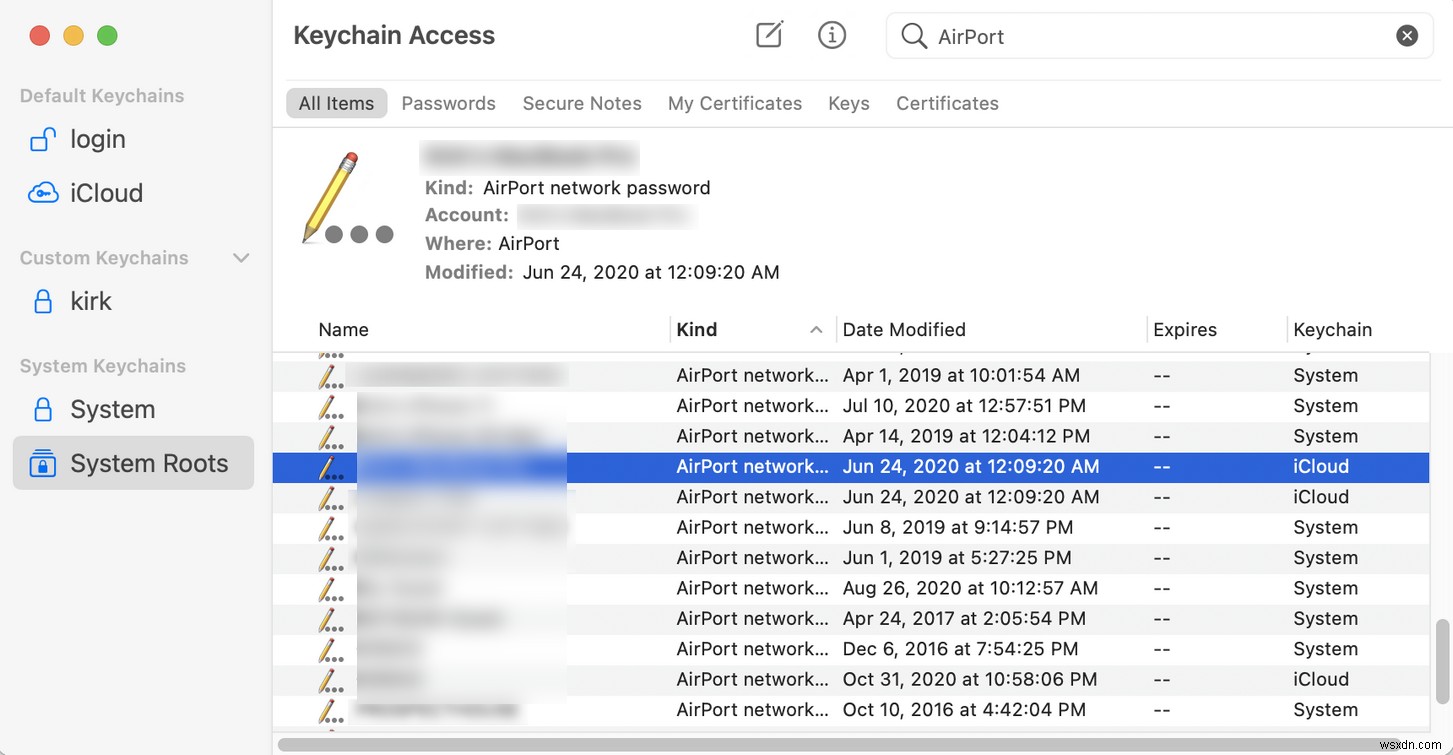Select the All Items filter
Screen dimensions: 1453x755
336,103
